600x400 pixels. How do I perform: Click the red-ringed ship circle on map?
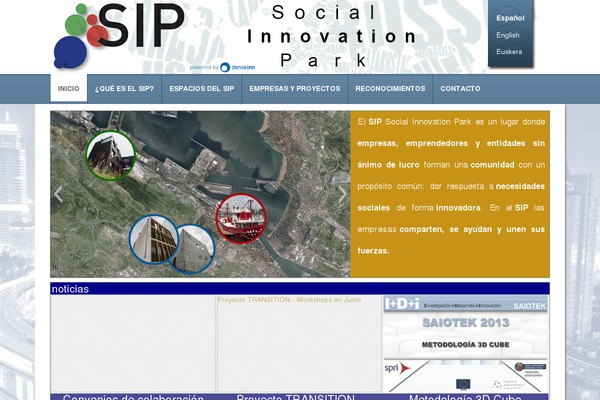(241, 219)
